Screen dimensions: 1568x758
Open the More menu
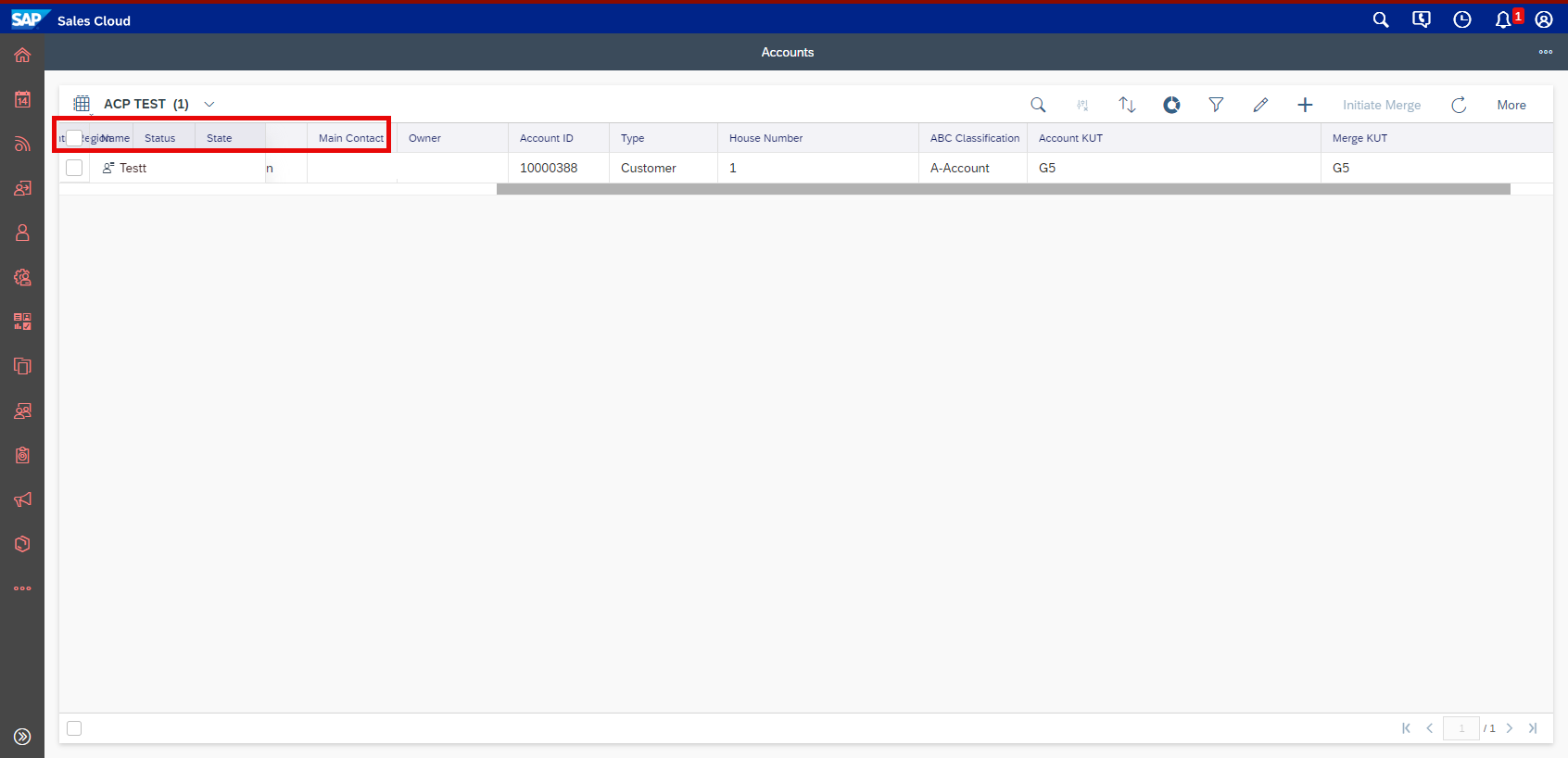coord(1511,105)
